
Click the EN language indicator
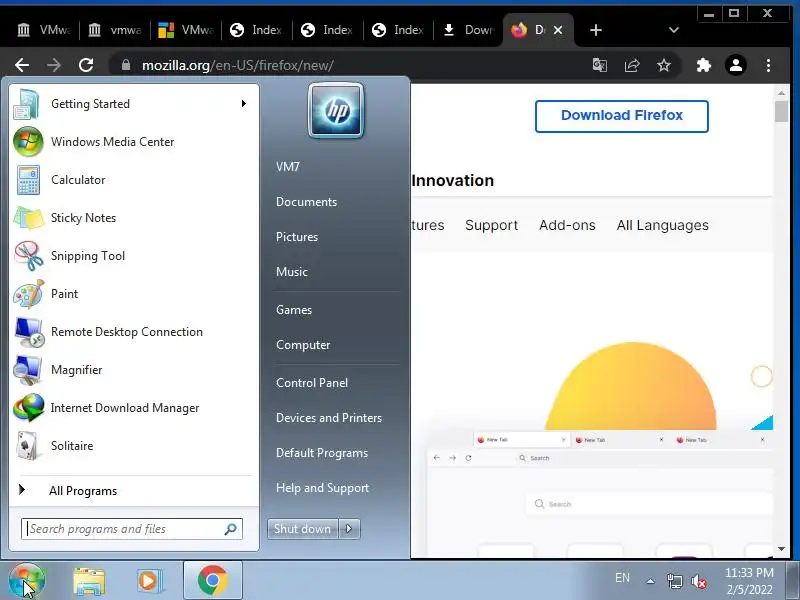click(622, 578)
